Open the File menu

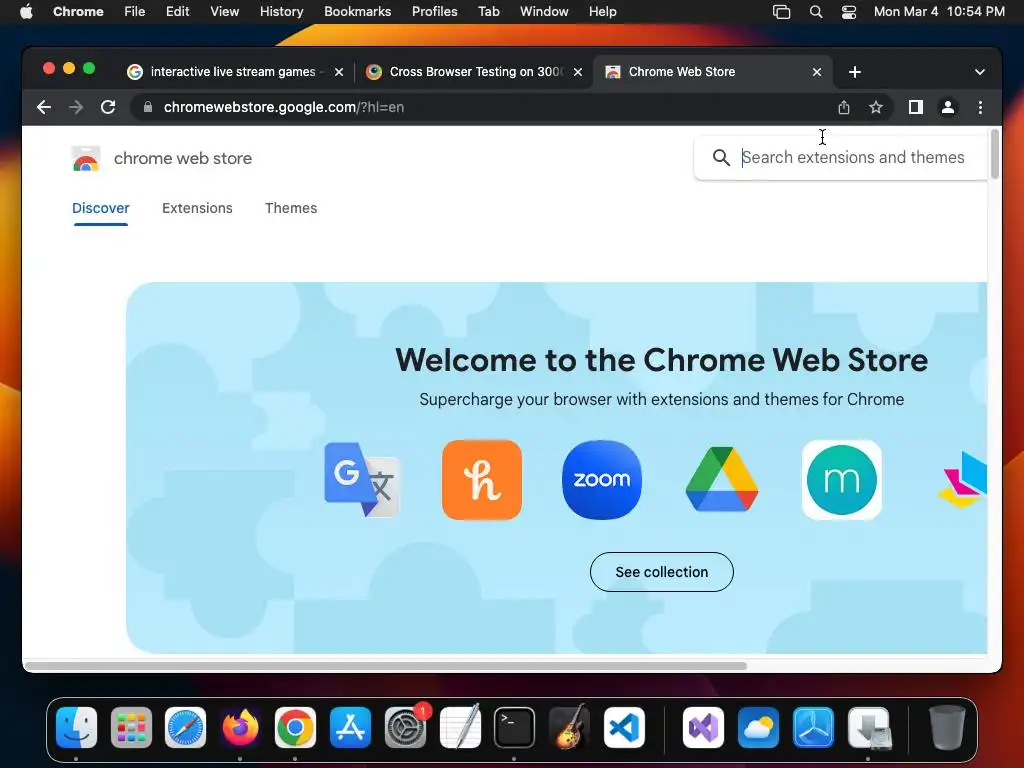pyautogui.click(x=135, y=12)
